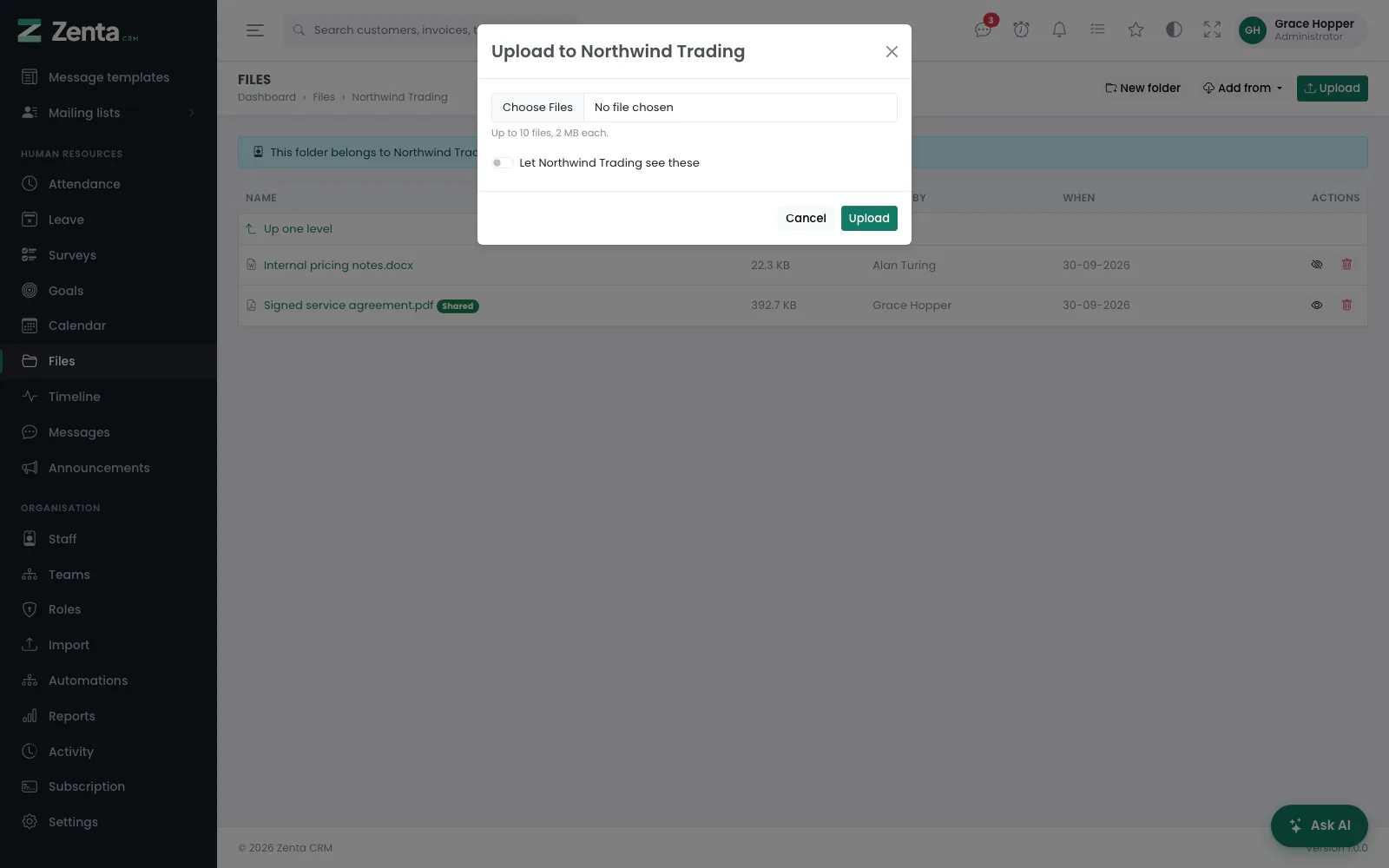Go to Attendance in sidebar
Viewport: 1389px width, 868px height.
click(x=109, y=184)
